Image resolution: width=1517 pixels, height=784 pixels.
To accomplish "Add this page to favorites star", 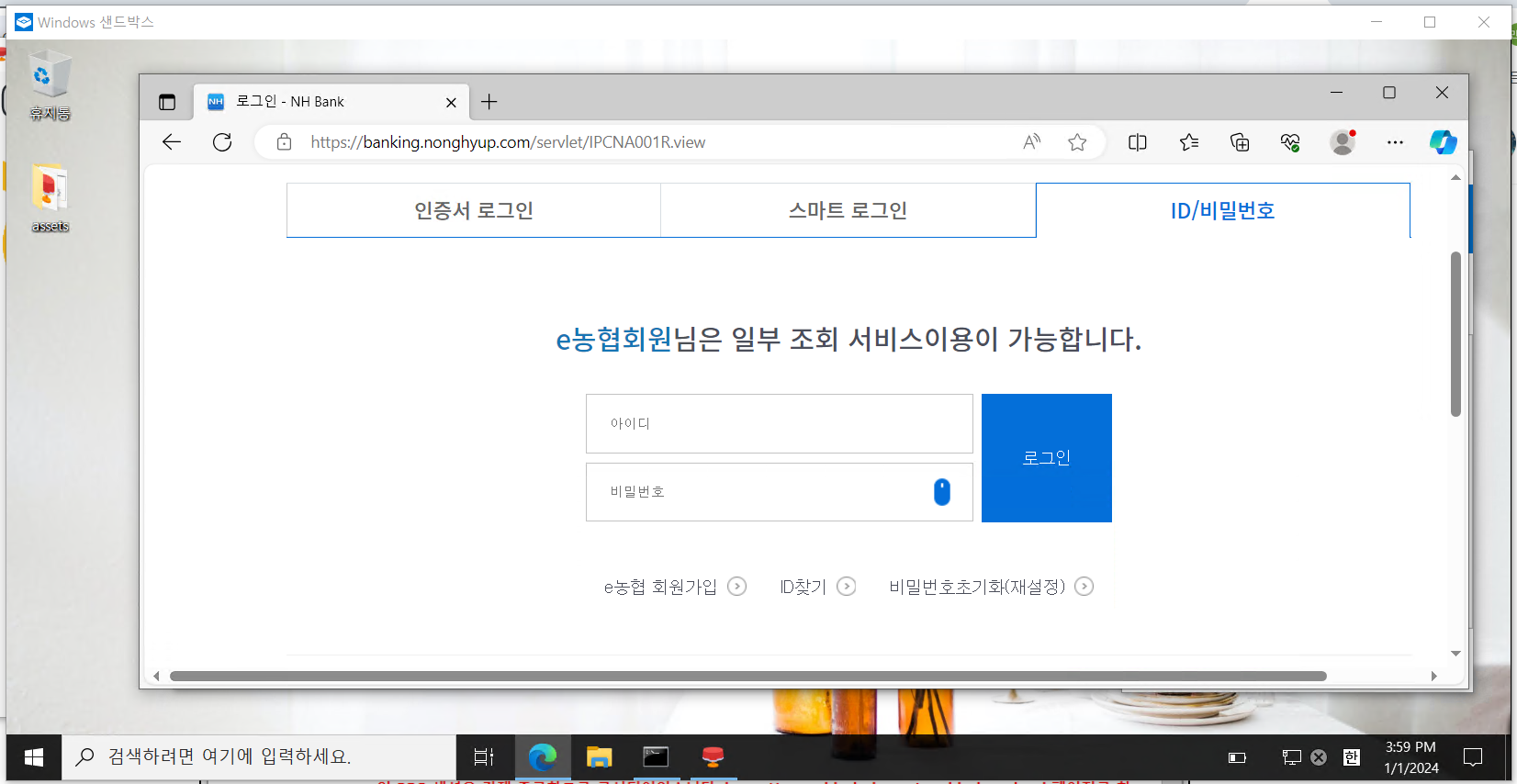I will 1077,142.
